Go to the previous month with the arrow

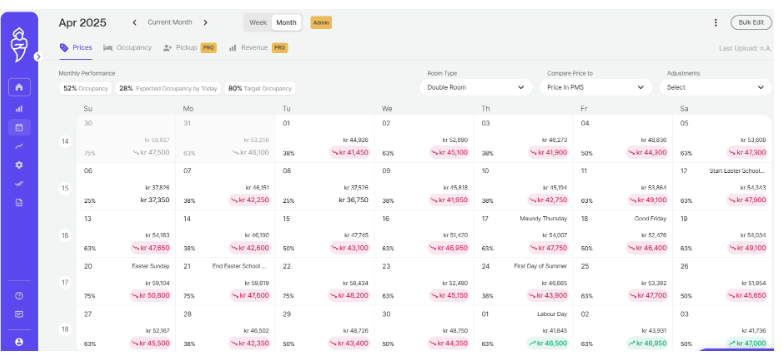tap(134, 22)
